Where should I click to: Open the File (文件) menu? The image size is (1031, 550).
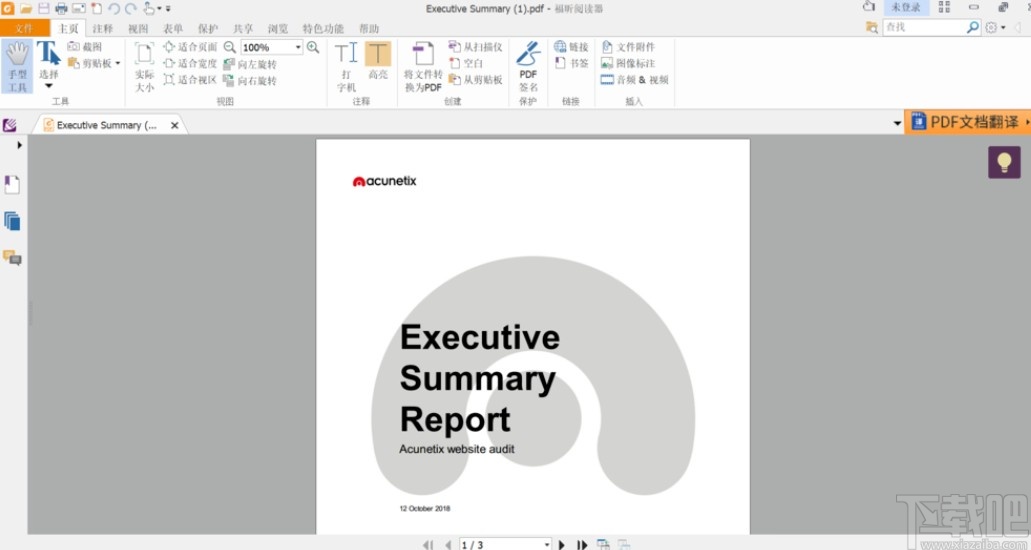click(x=24, y=29)
